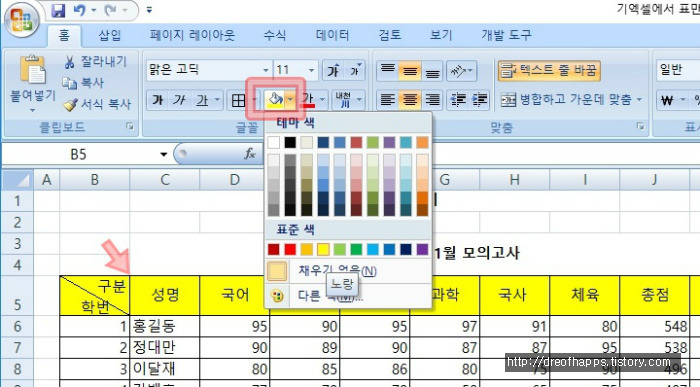Decrease font size with small 가 button
This screenshot has width=700, height=387.
(x=355, y=70)
